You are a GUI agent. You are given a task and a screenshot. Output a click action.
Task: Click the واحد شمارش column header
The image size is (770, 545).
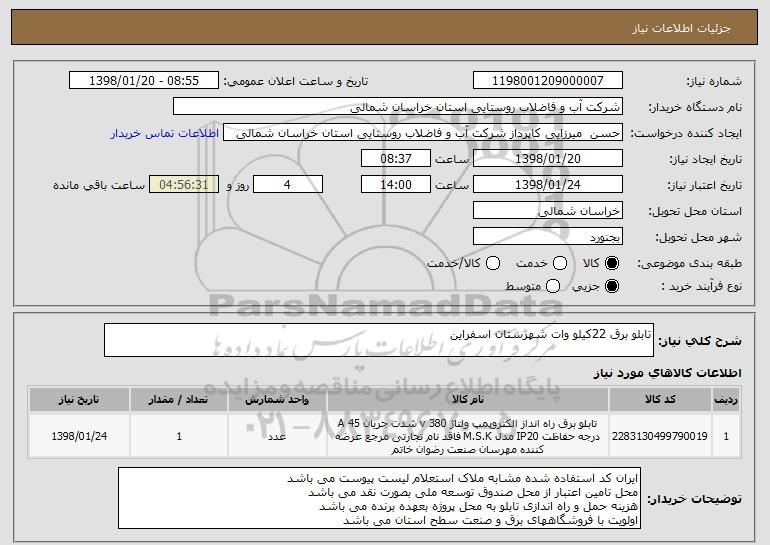(x=277, y=400)
